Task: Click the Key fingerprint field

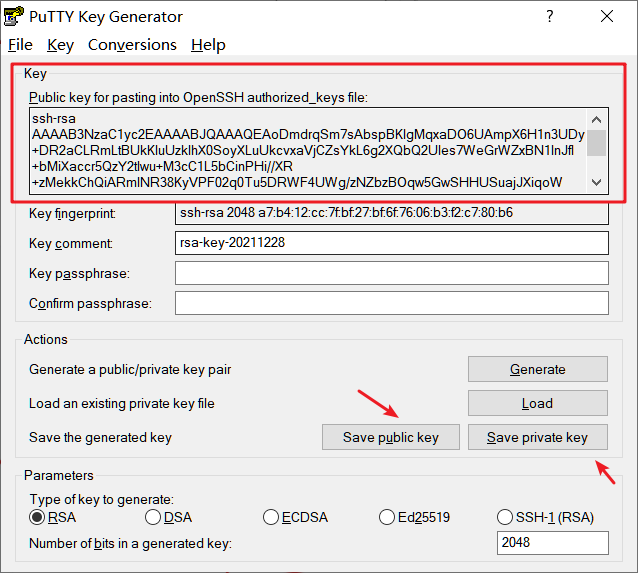Action: click(x=391, y=213)
